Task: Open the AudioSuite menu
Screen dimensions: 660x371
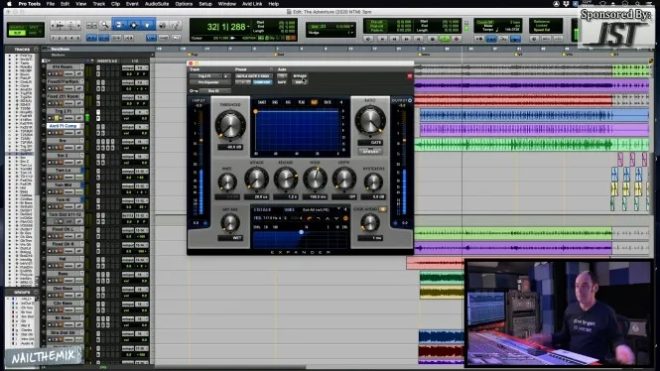Action: click(157, 4)
